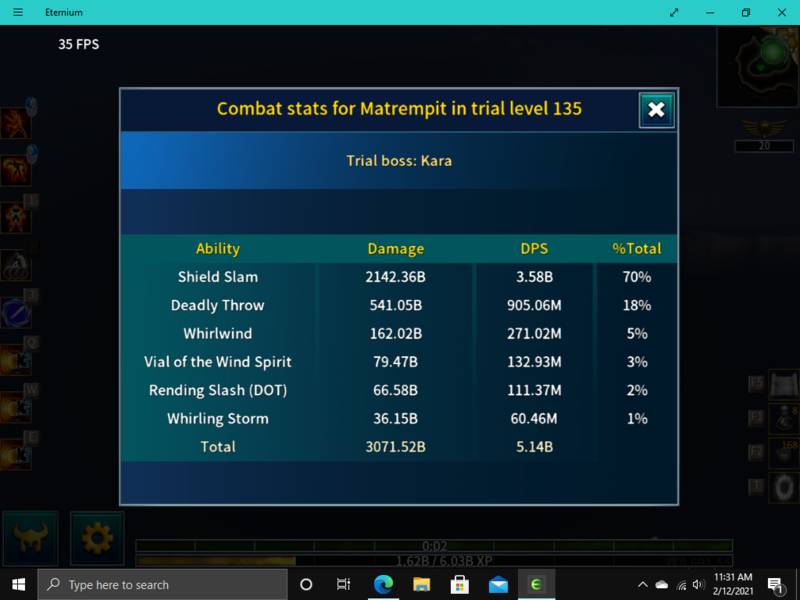800x600 pixels.
Task: Open the hero helmet character menu
Action: pos(30,539)
